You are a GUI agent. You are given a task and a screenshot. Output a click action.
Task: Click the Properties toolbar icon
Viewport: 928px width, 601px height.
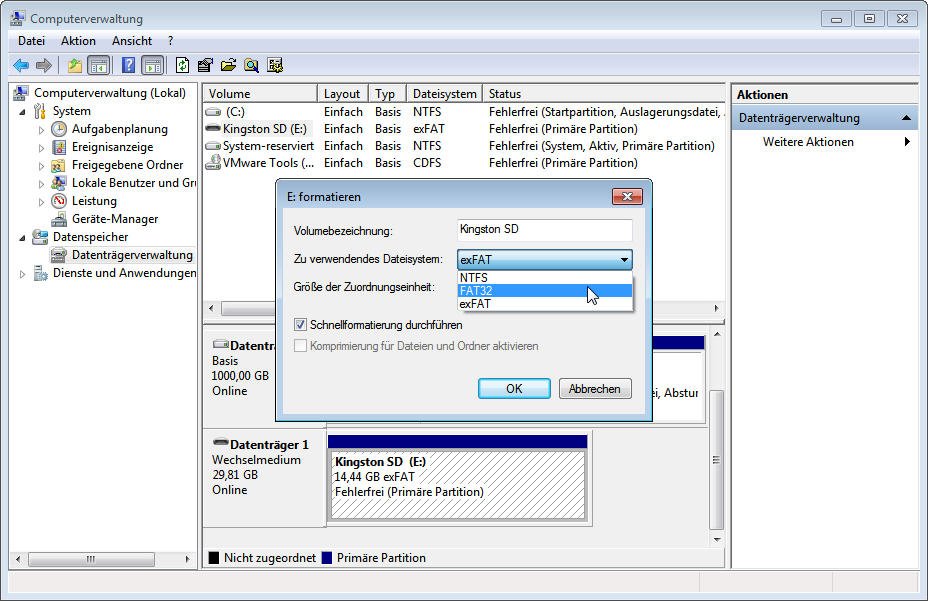pyautogui.click(x=205, y=65)
